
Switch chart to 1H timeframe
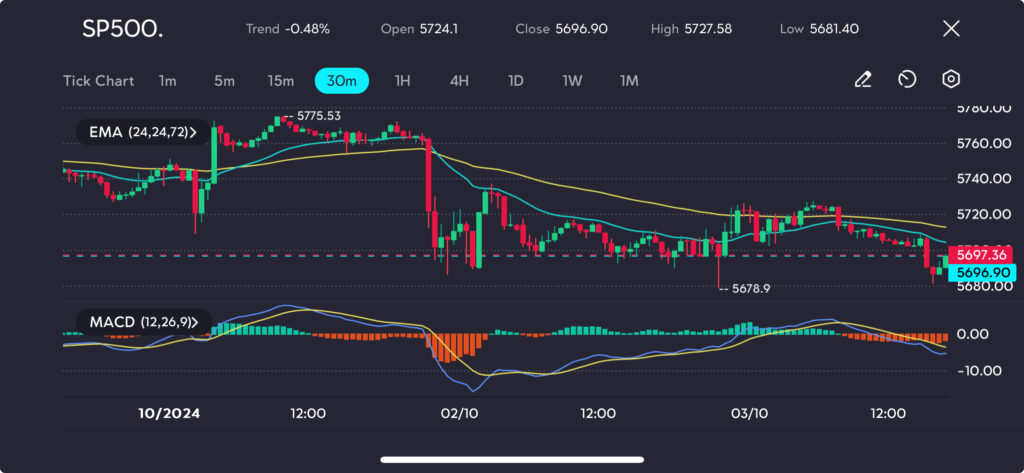coord(402,81)
